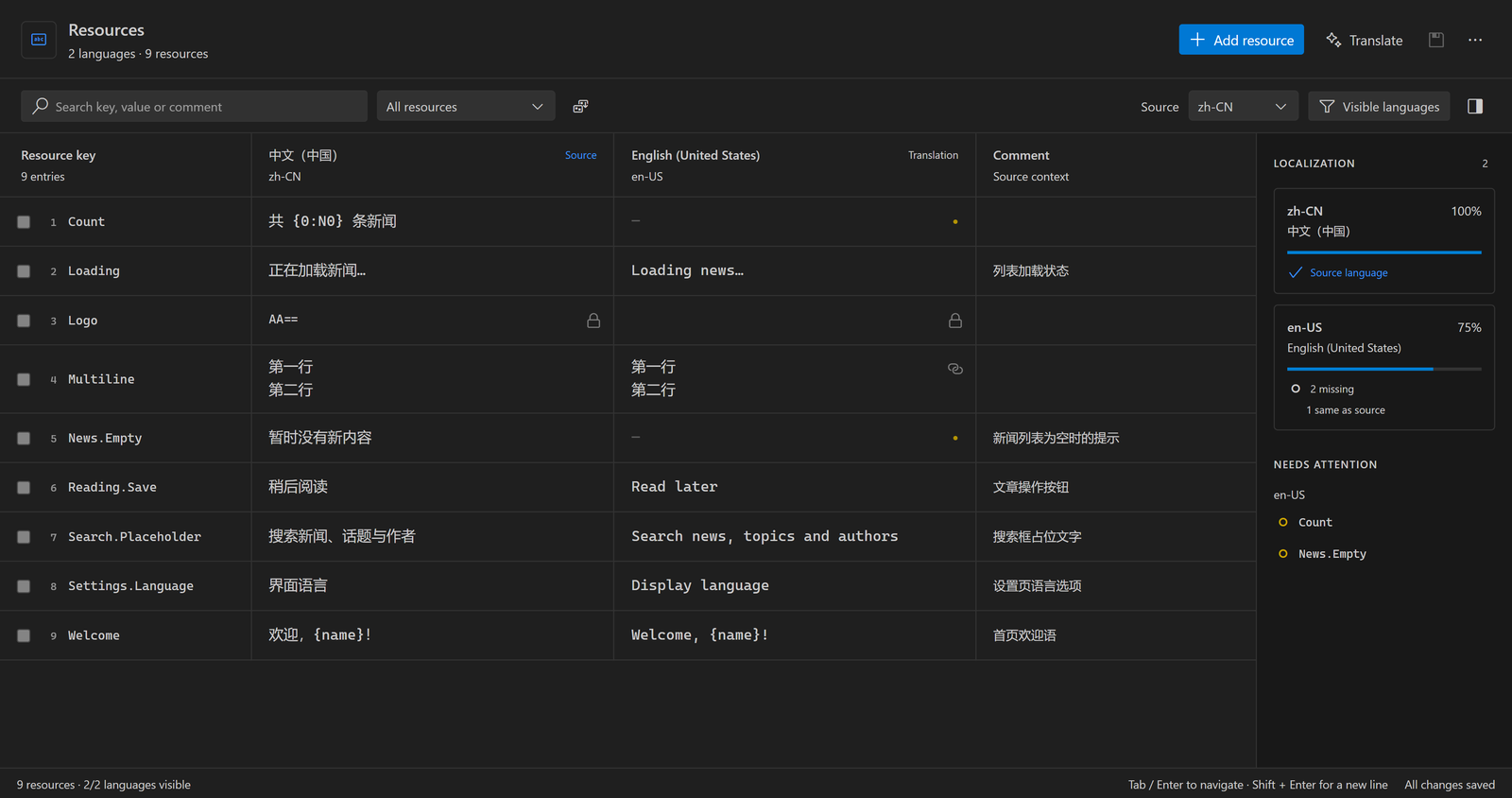The width and height of the screenshot is (1512, 798).
Task: Click the lock icon in Logo zh-CN cell
Action: click(593, 321)
